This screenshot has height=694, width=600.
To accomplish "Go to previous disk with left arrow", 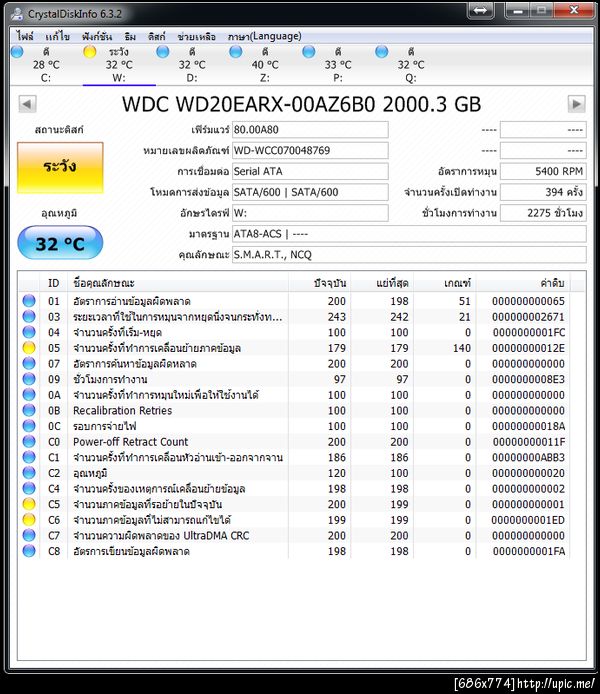I will [x=27, y=104].
